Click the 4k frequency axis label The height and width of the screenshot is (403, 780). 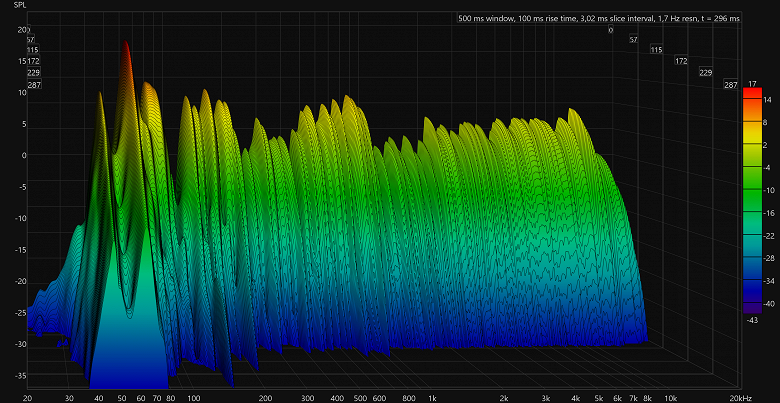576,398
